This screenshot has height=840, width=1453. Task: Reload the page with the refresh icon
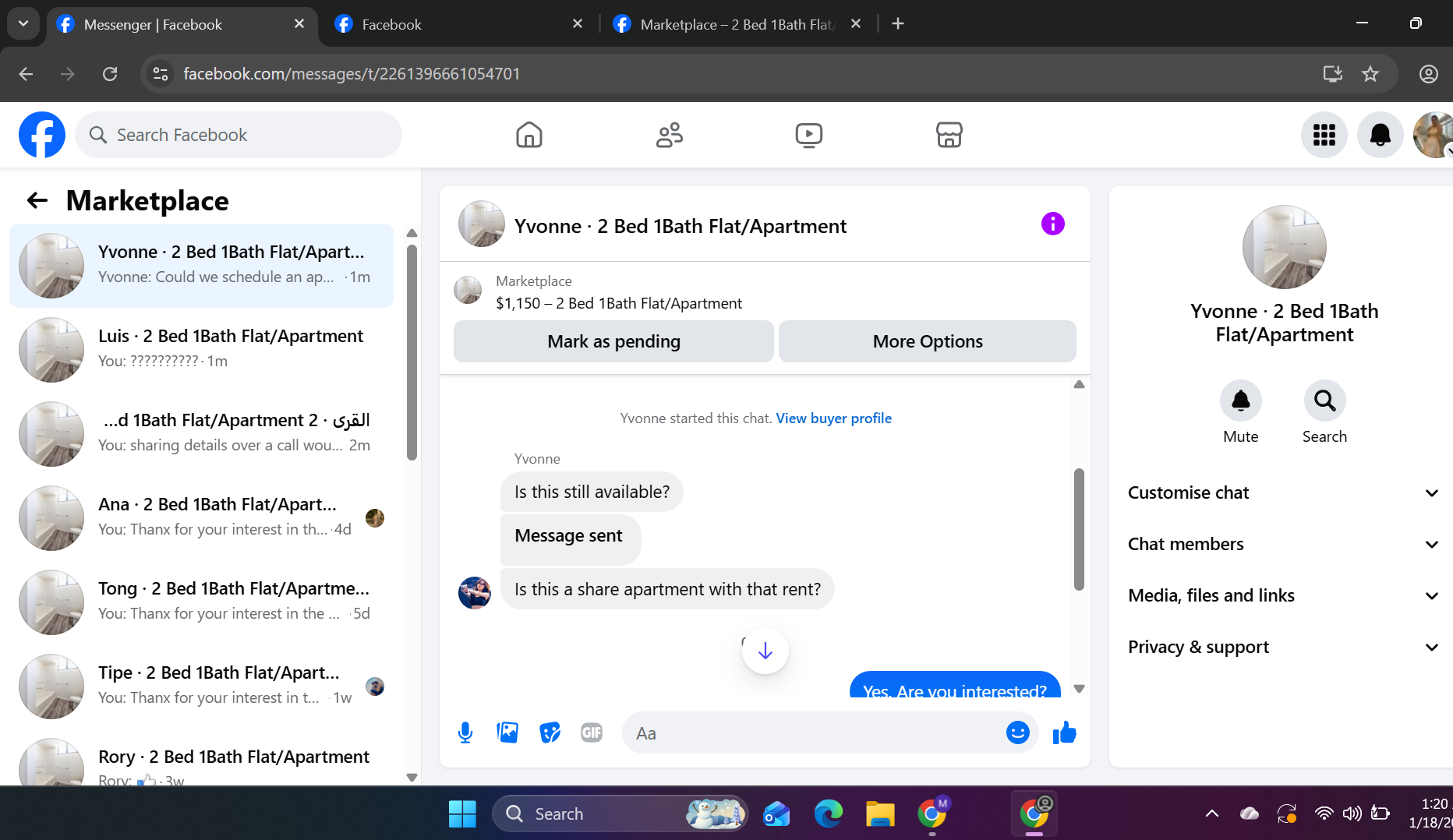(x=110, y=74)
